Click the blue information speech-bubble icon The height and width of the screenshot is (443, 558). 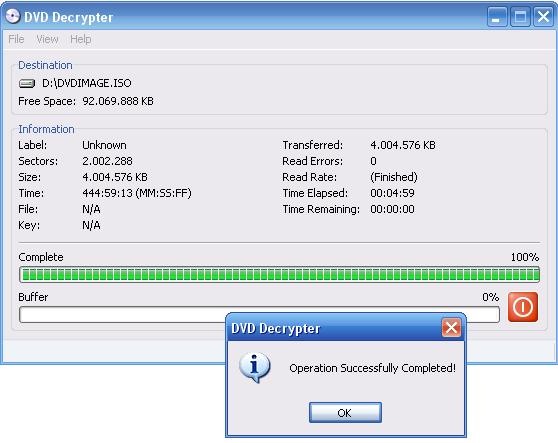255,368
